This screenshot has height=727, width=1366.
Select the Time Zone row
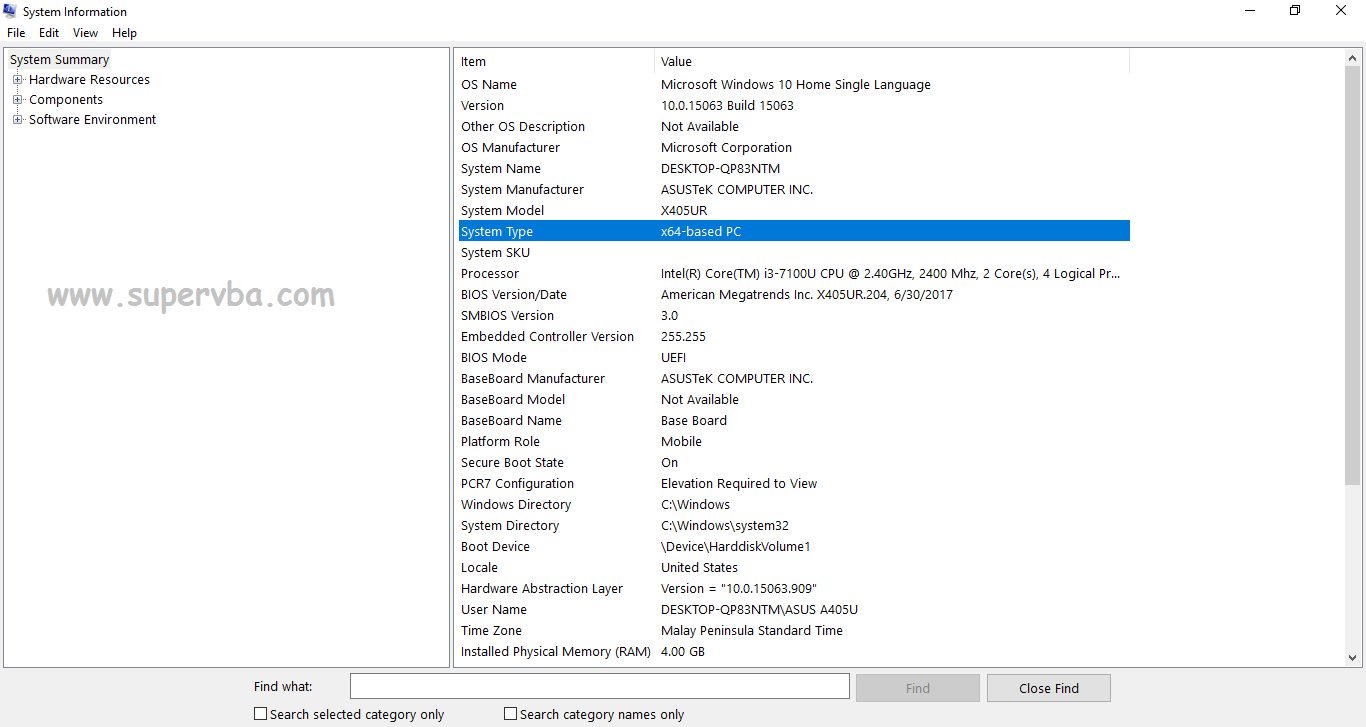(794, 631)
